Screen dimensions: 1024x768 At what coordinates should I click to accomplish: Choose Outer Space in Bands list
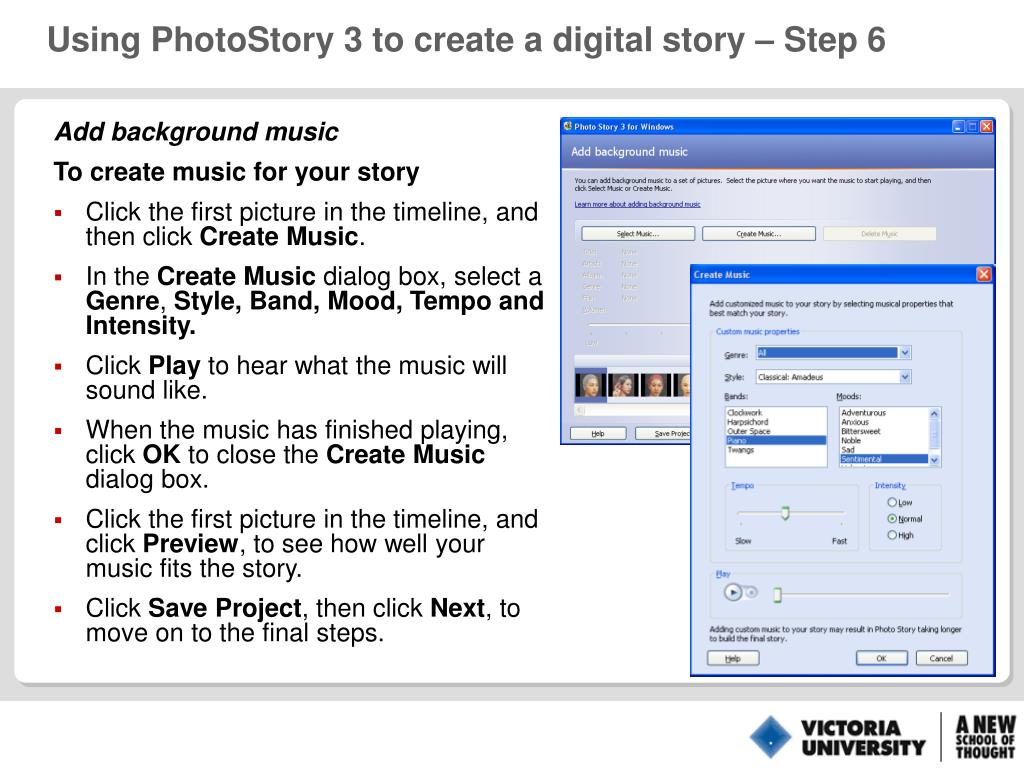776,431
